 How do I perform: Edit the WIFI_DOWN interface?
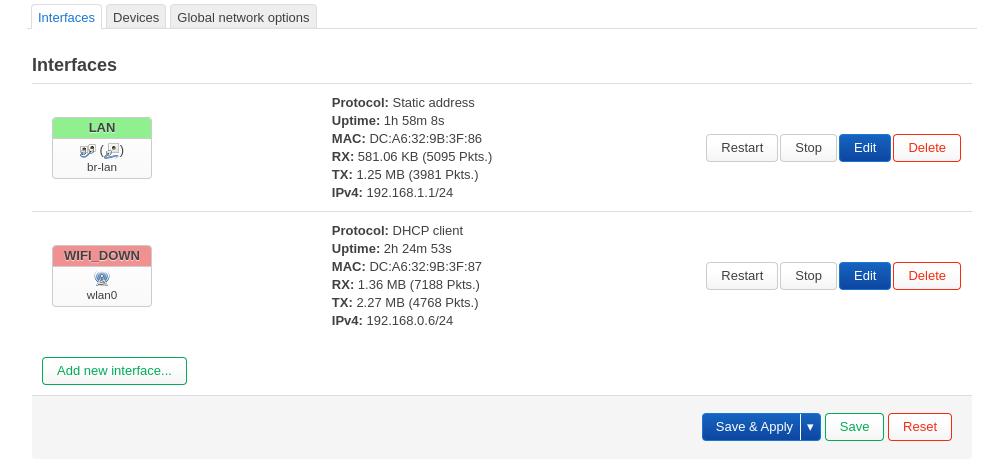(x=865, y=276)
